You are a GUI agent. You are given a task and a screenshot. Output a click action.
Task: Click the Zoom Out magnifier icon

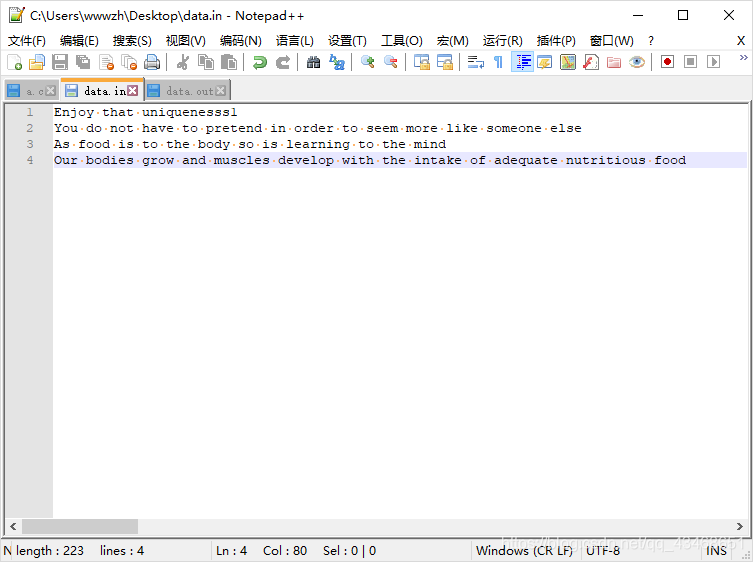point(391,62)
